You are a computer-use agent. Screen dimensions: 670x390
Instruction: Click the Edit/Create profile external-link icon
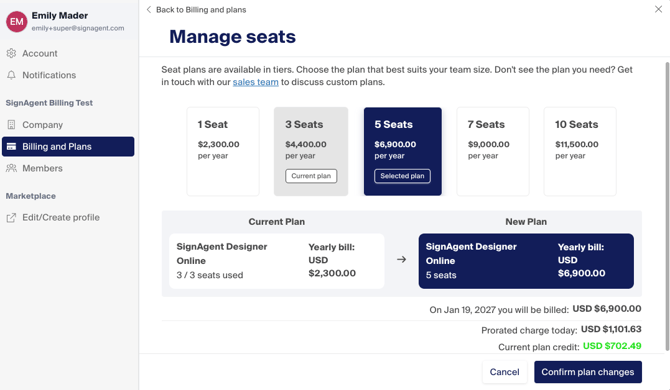tap(11, 218)
